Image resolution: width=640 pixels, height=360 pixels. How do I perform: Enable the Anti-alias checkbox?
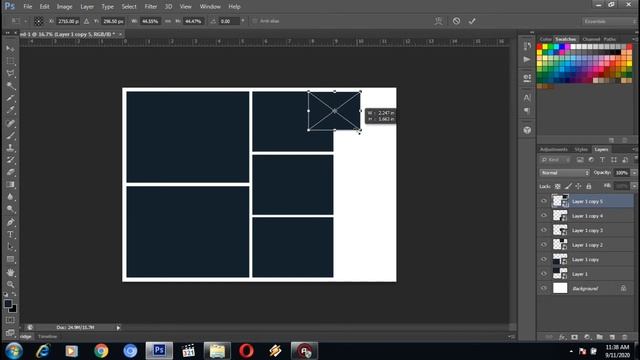255,21
